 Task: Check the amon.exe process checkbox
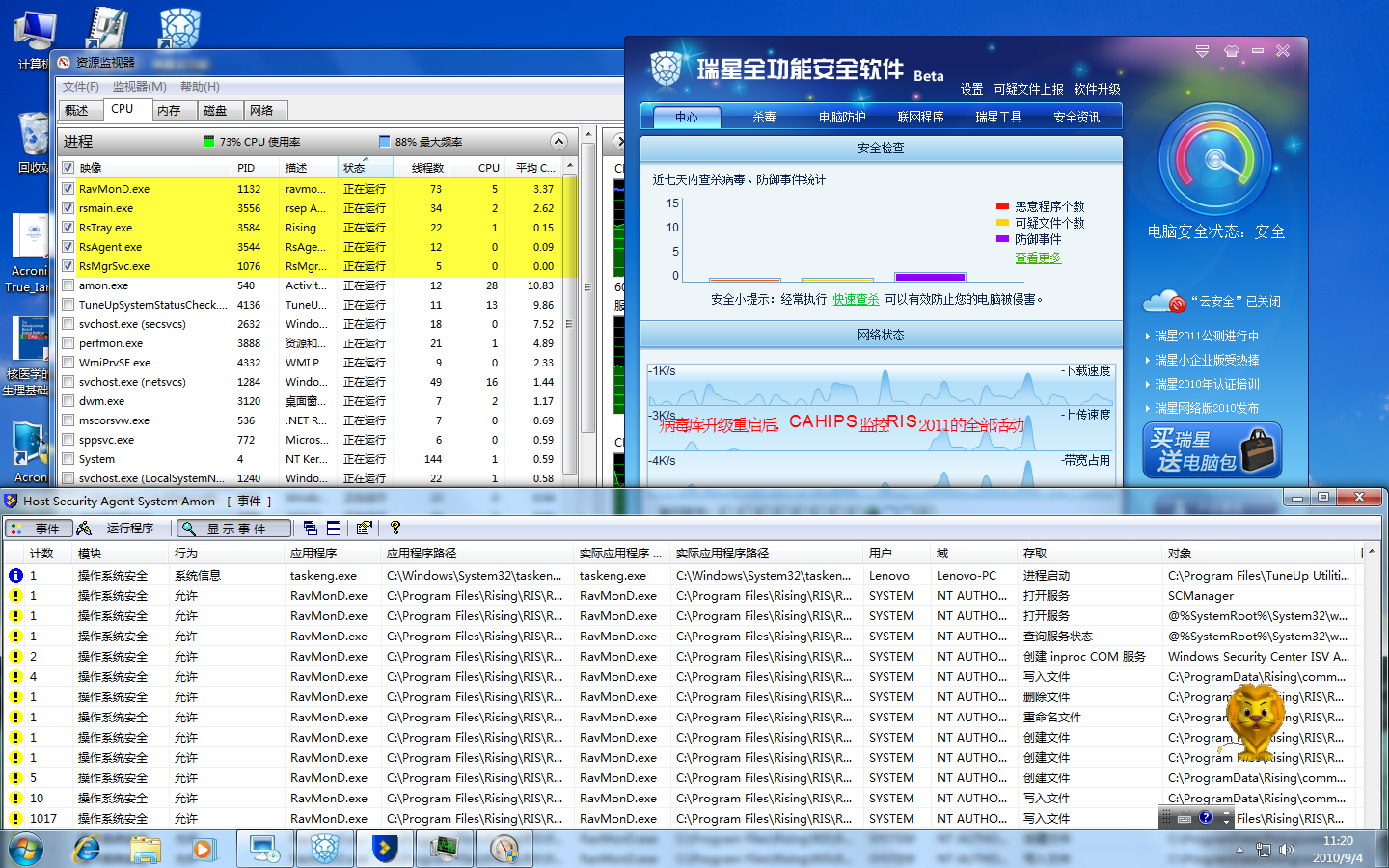point(68,285)
